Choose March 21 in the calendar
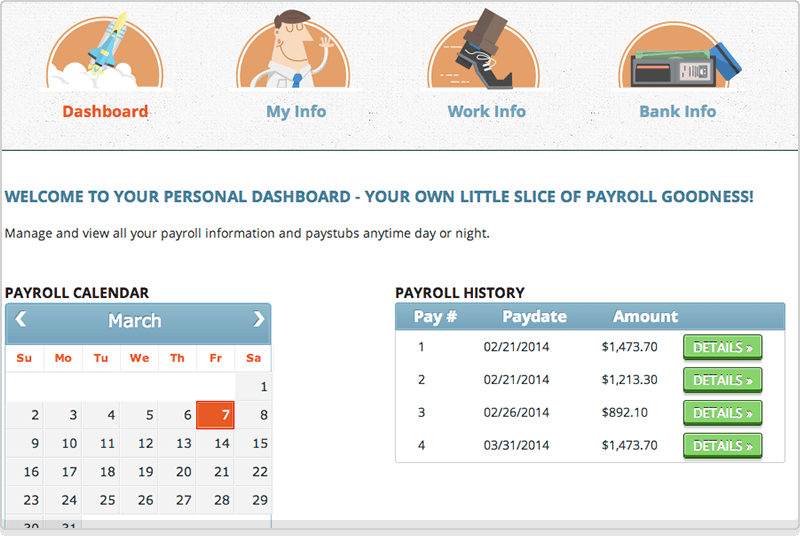This screenshot has width=800, height=536. [x=215, y=472]
